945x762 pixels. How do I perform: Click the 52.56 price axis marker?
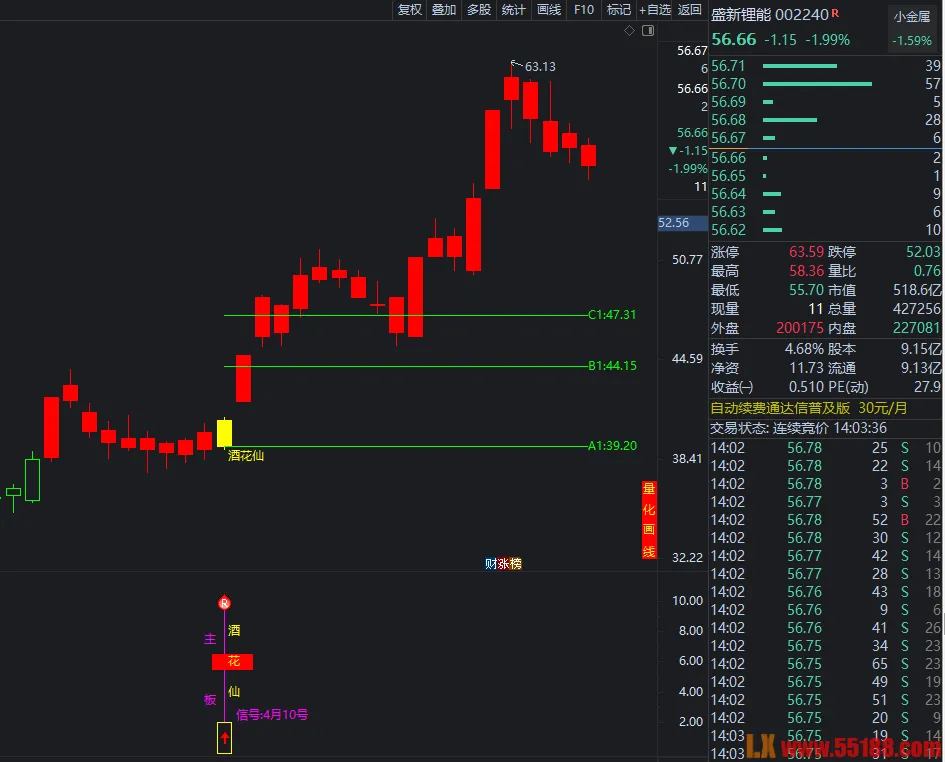[x=682, y=223]
